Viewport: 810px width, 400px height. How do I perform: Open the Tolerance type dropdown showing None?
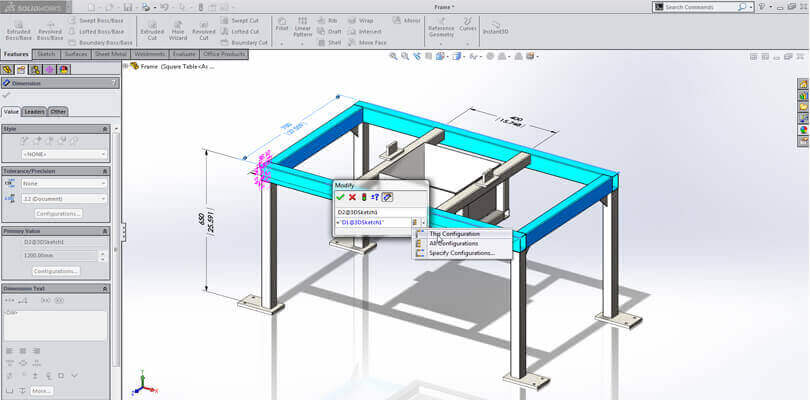pyautogui.click(x=64, y=183)
